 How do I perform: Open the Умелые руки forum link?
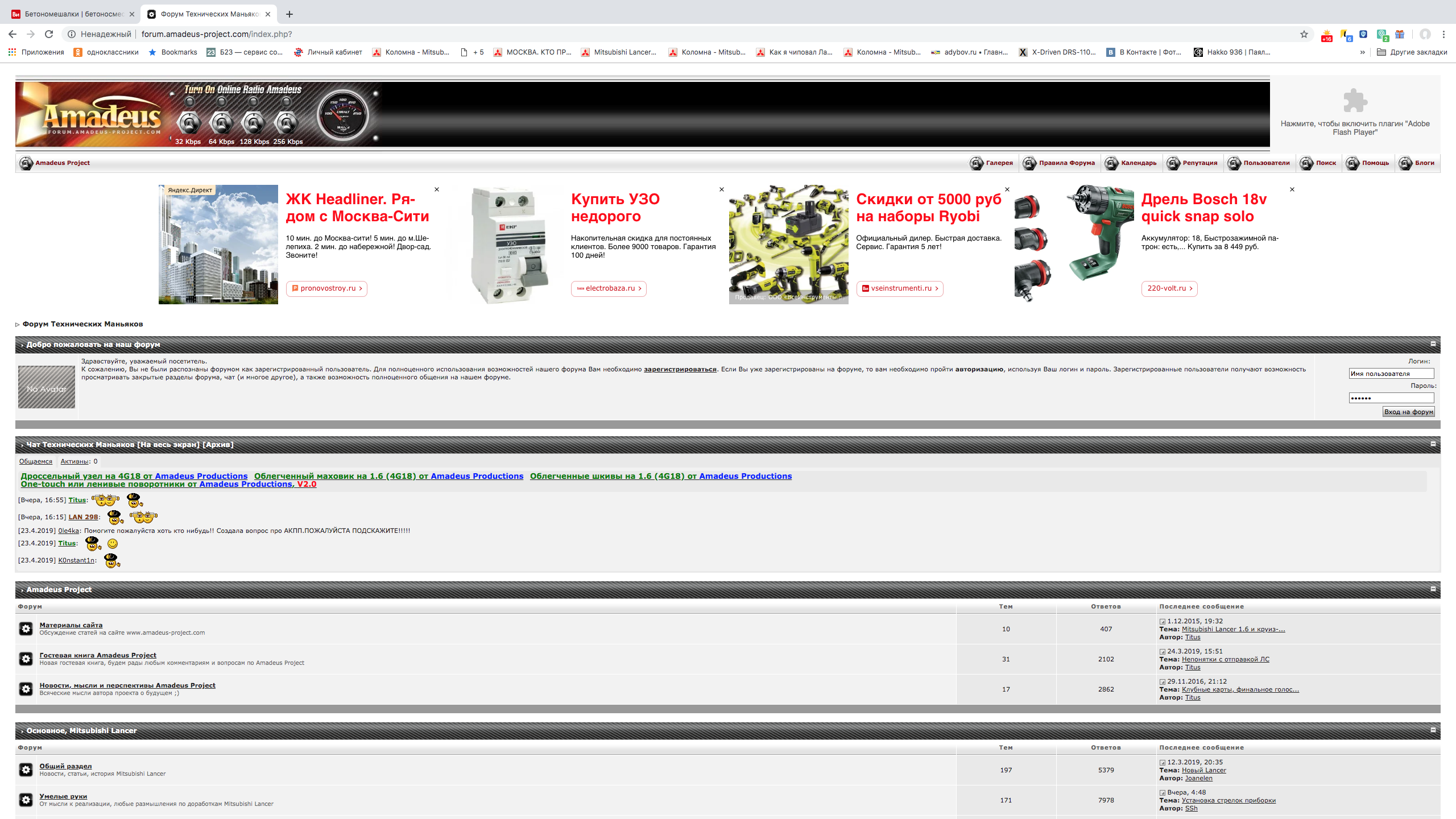pos(63,796)
